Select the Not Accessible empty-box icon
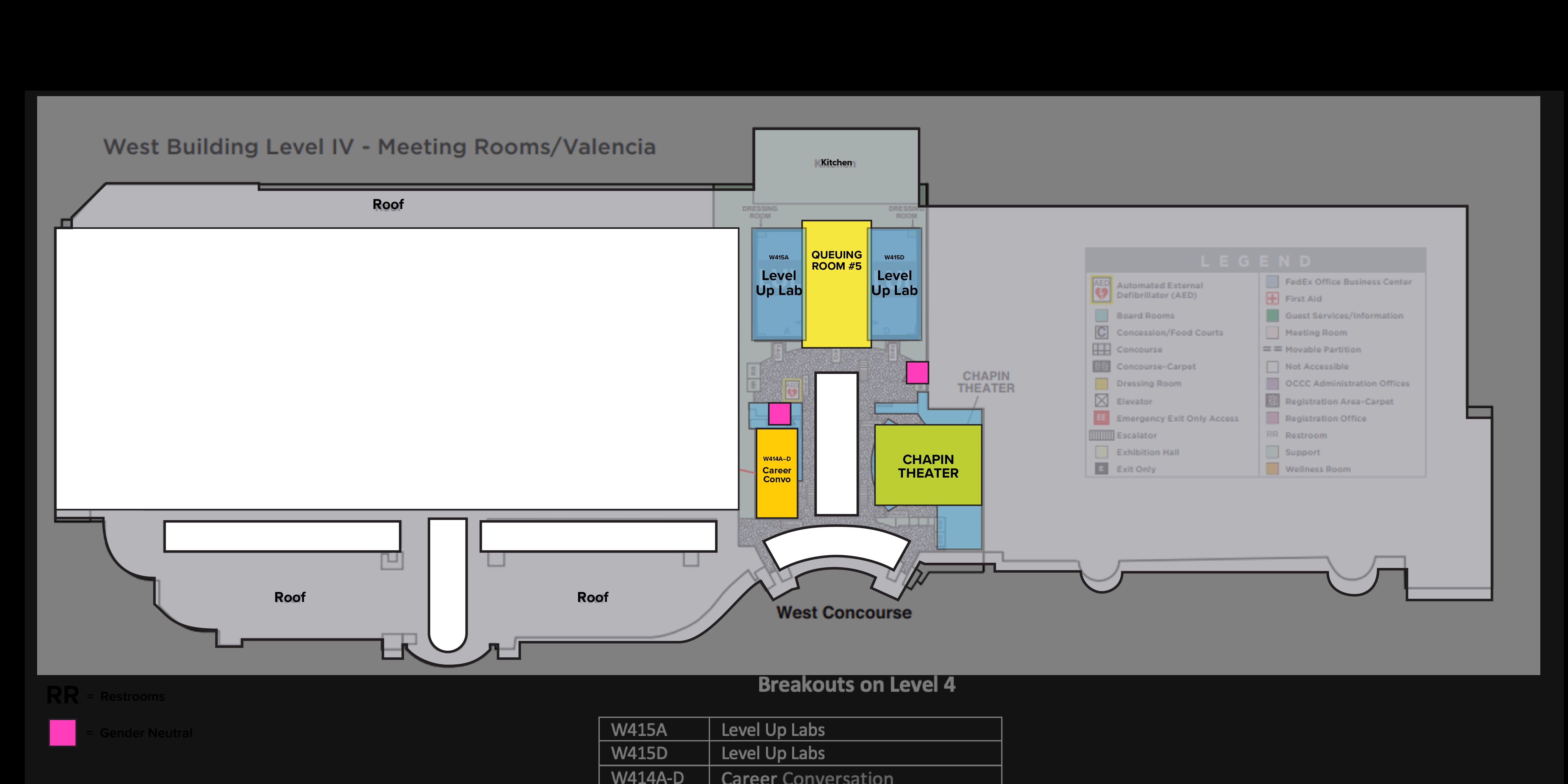Viewport: 1568px width, 784px height. [x=1272, y=367]
